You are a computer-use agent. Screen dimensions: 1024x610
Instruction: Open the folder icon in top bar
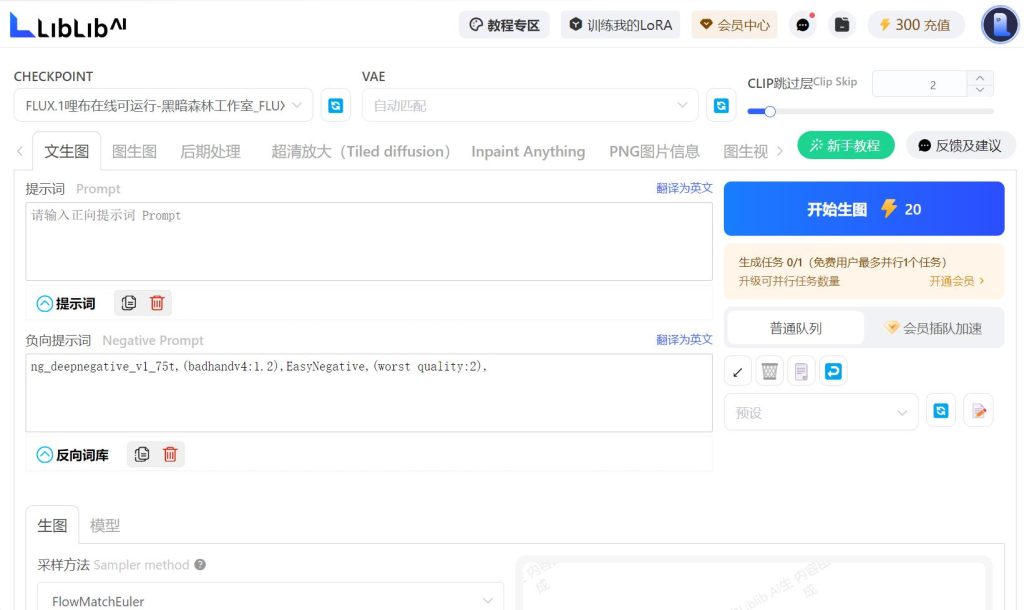click(842, 25)
